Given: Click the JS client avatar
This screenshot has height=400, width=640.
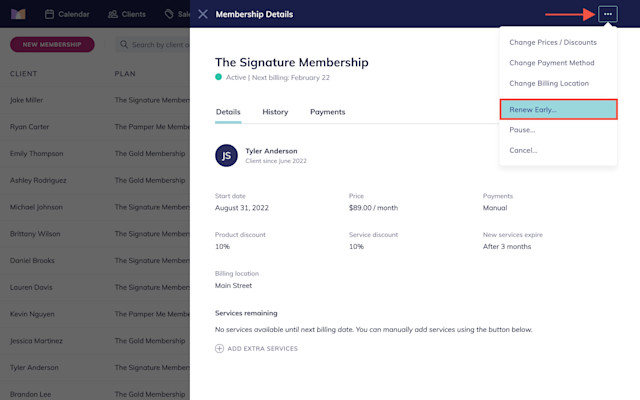Looking at the screenshot, I should [226, 156].
